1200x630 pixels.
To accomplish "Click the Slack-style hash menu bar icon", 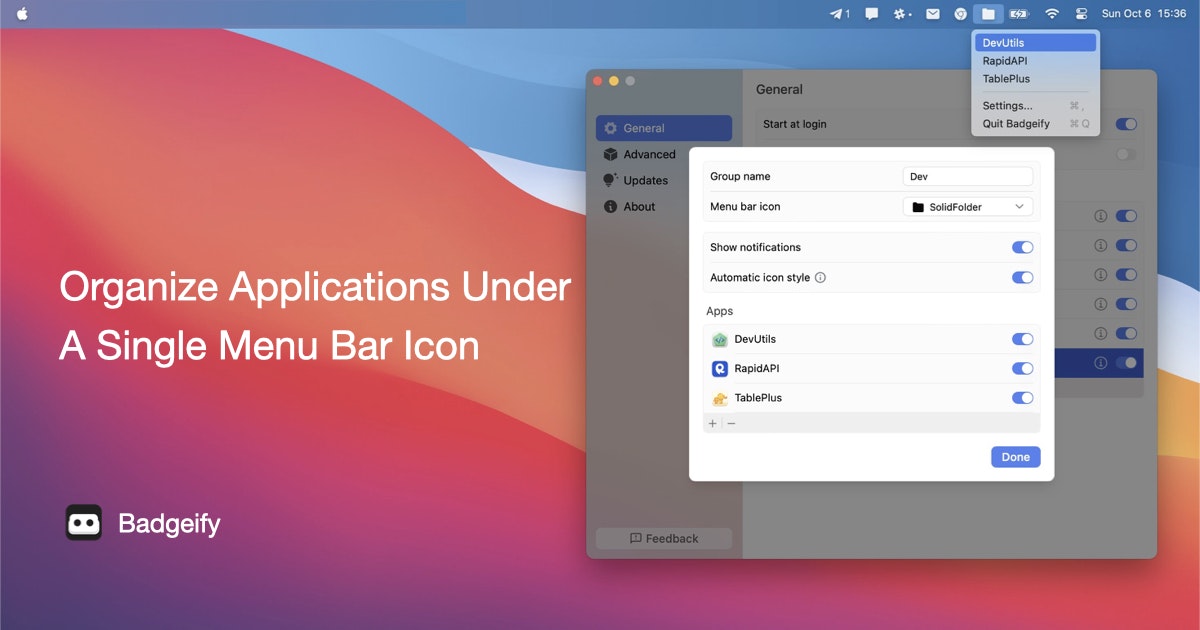I will click(x=902, y=14).
